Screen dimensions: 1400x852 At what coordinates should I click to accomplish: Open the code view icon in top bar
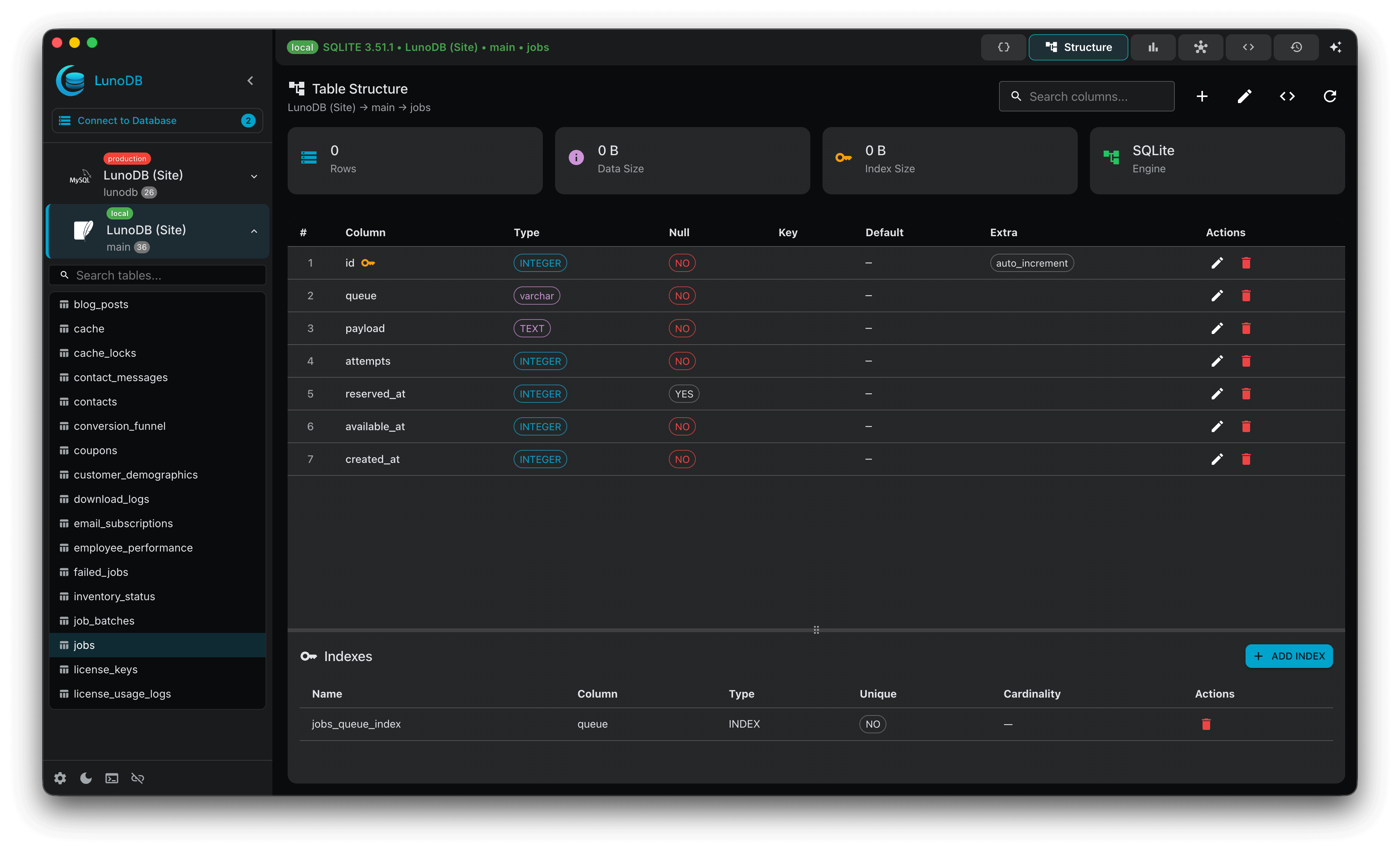(1248, 47)
